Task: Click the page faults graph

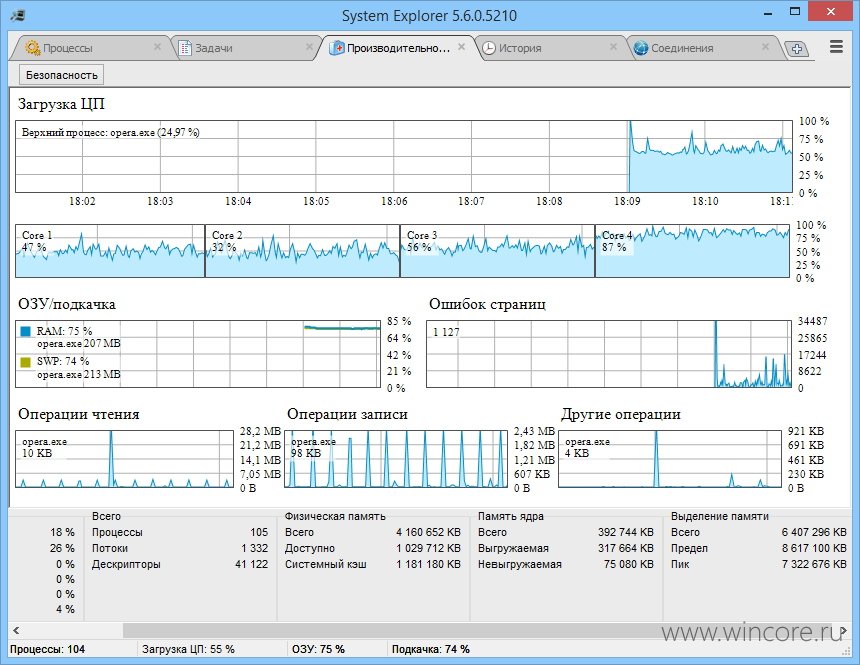Action: tap(609, 354)
